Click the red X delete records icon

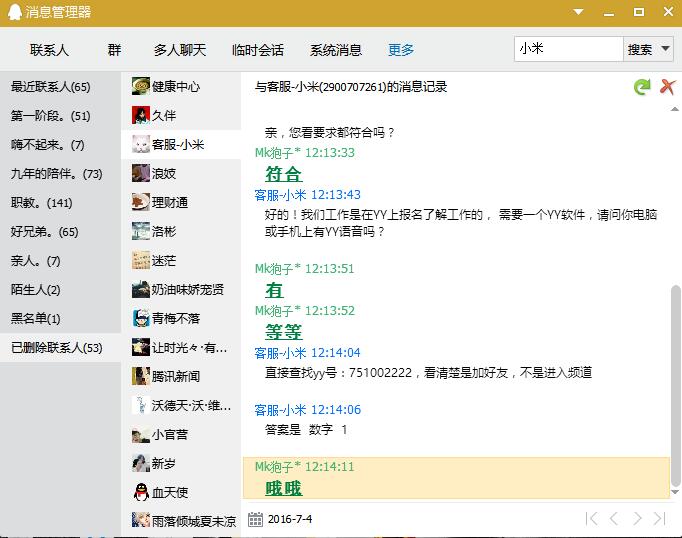[667, 87]
